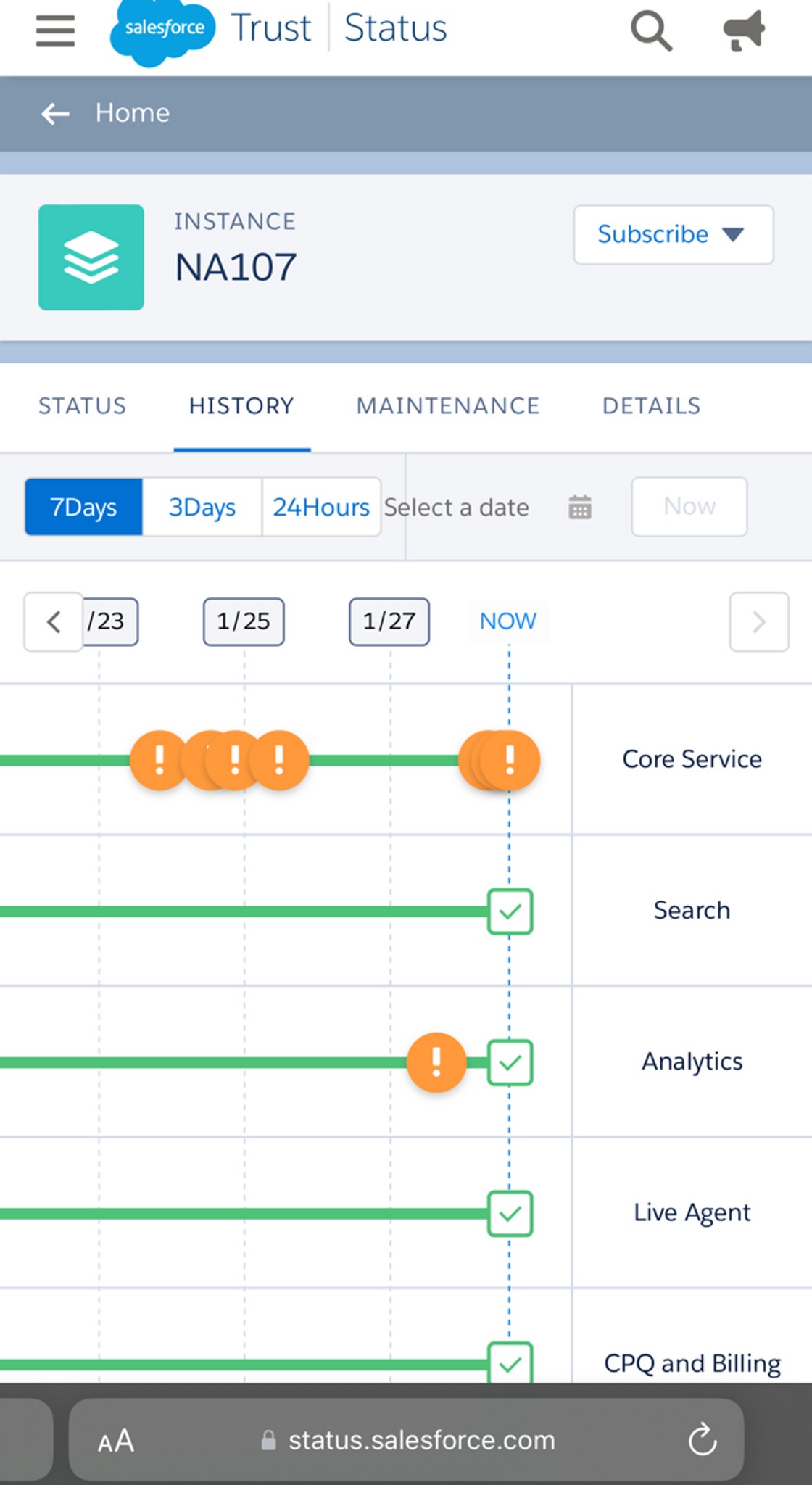Click the NOW timeline label
812x1485 pixels.
[508, 621]
